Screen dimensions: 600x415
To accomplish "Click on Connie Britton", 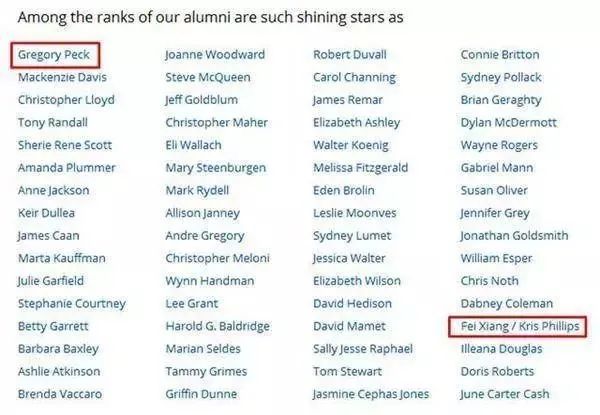I will pos(500,55).
